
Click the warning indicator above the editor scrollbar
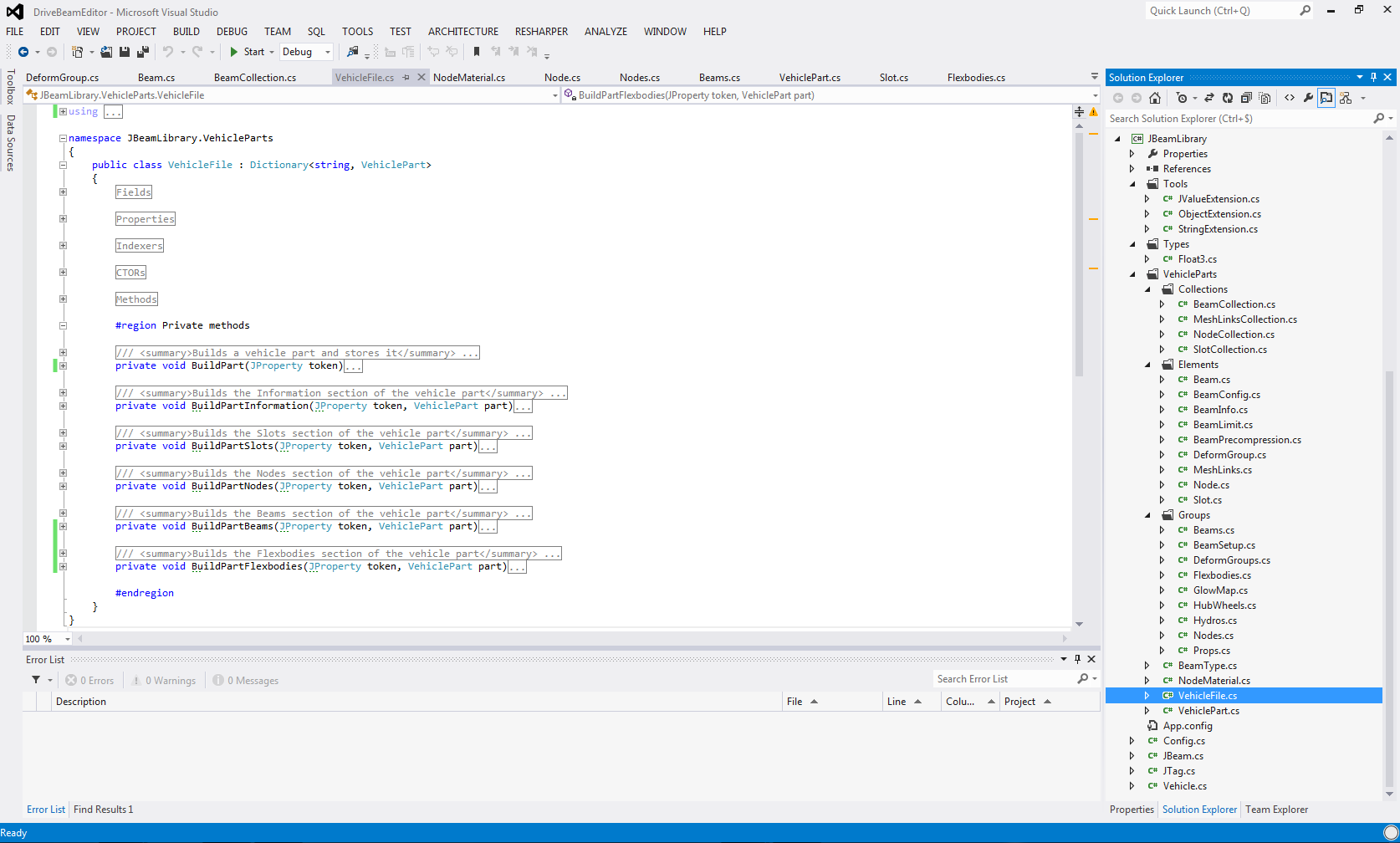coord(1093,111)
